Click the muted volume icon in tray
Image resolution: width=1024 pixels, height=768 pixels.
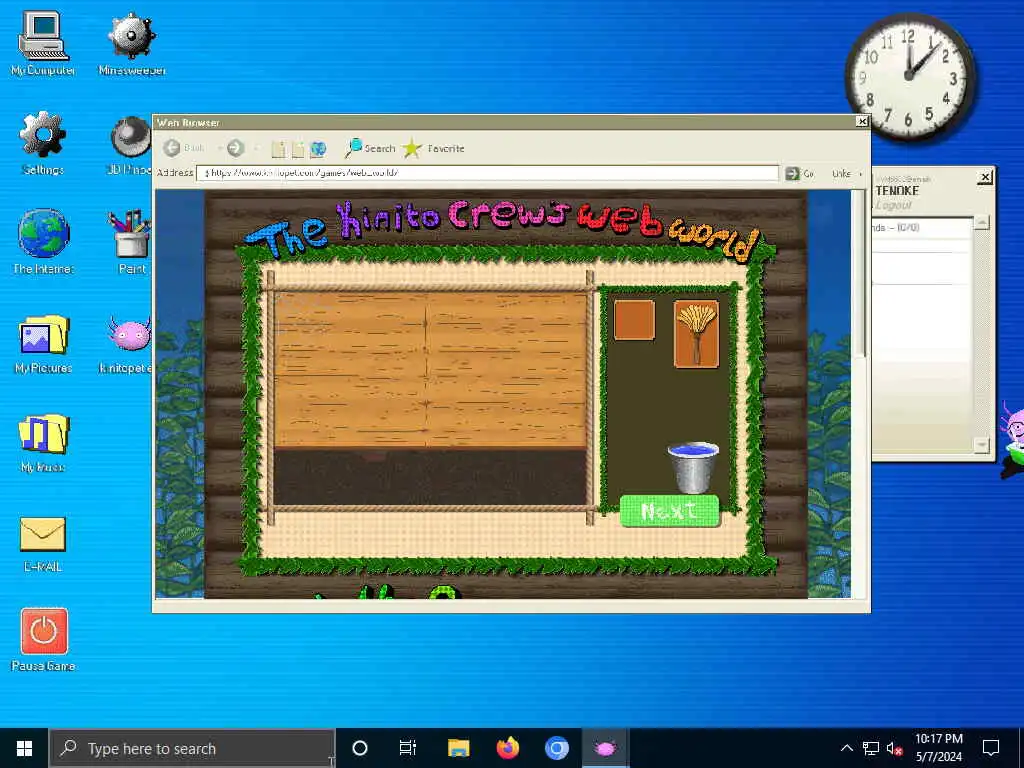coord(894,748)
